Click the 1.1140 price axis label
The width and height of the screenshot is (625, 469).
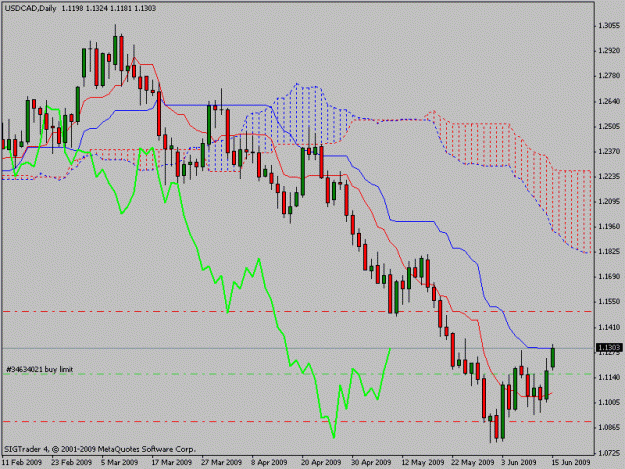click(609, 377)
